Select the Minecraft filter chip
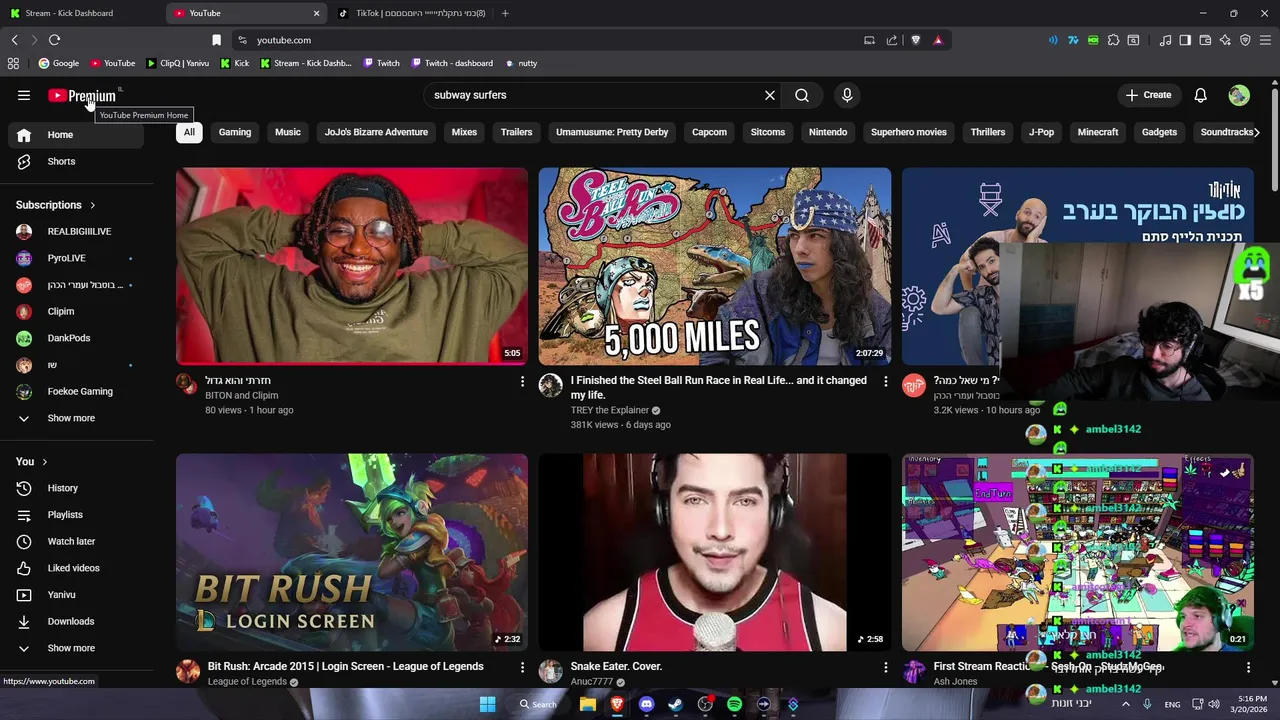 click(1098, 132)
